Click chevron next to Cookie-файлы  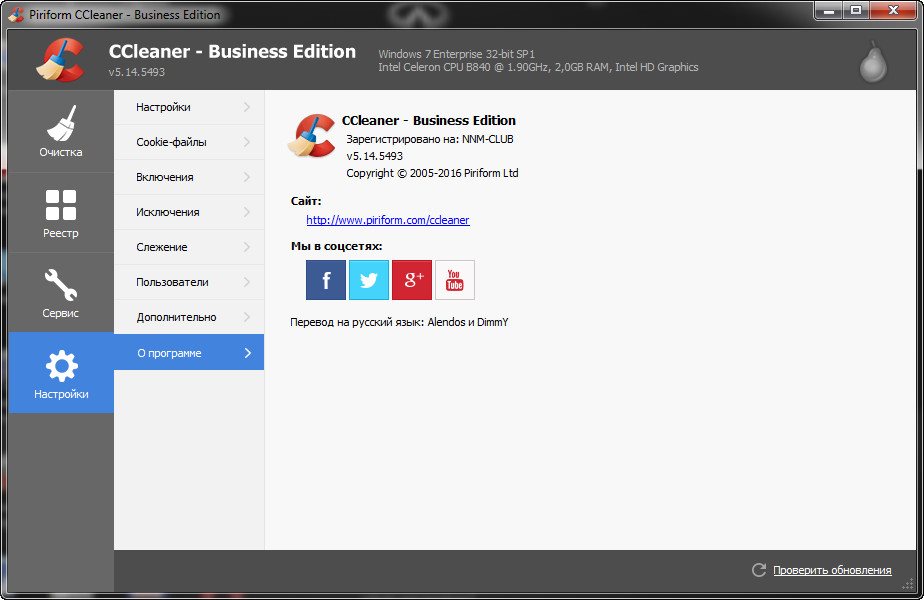click(x=247, y=142)
